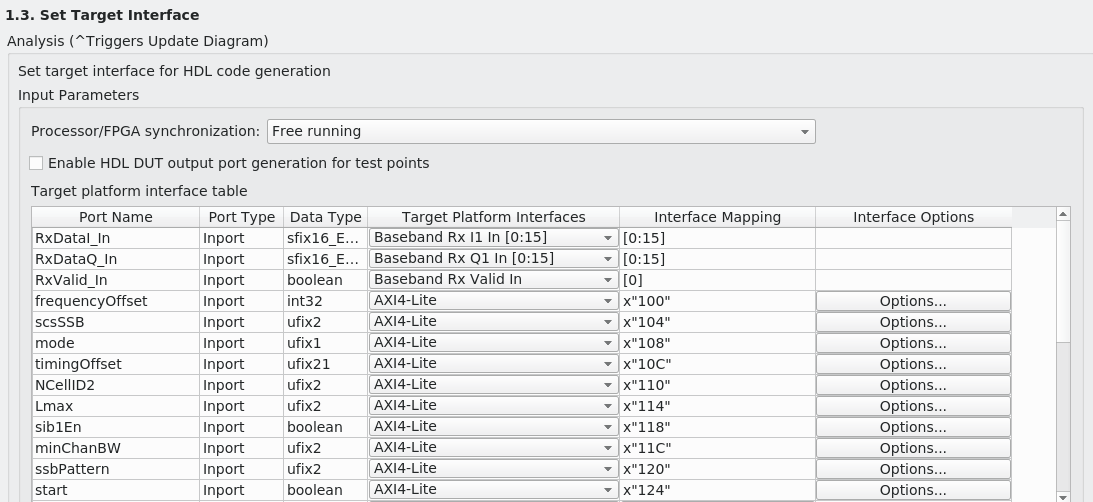The height and width of the screenshot is (502, 1093).
Task: Select Target Platform Interfaces column header
Action: coord(493,217)
